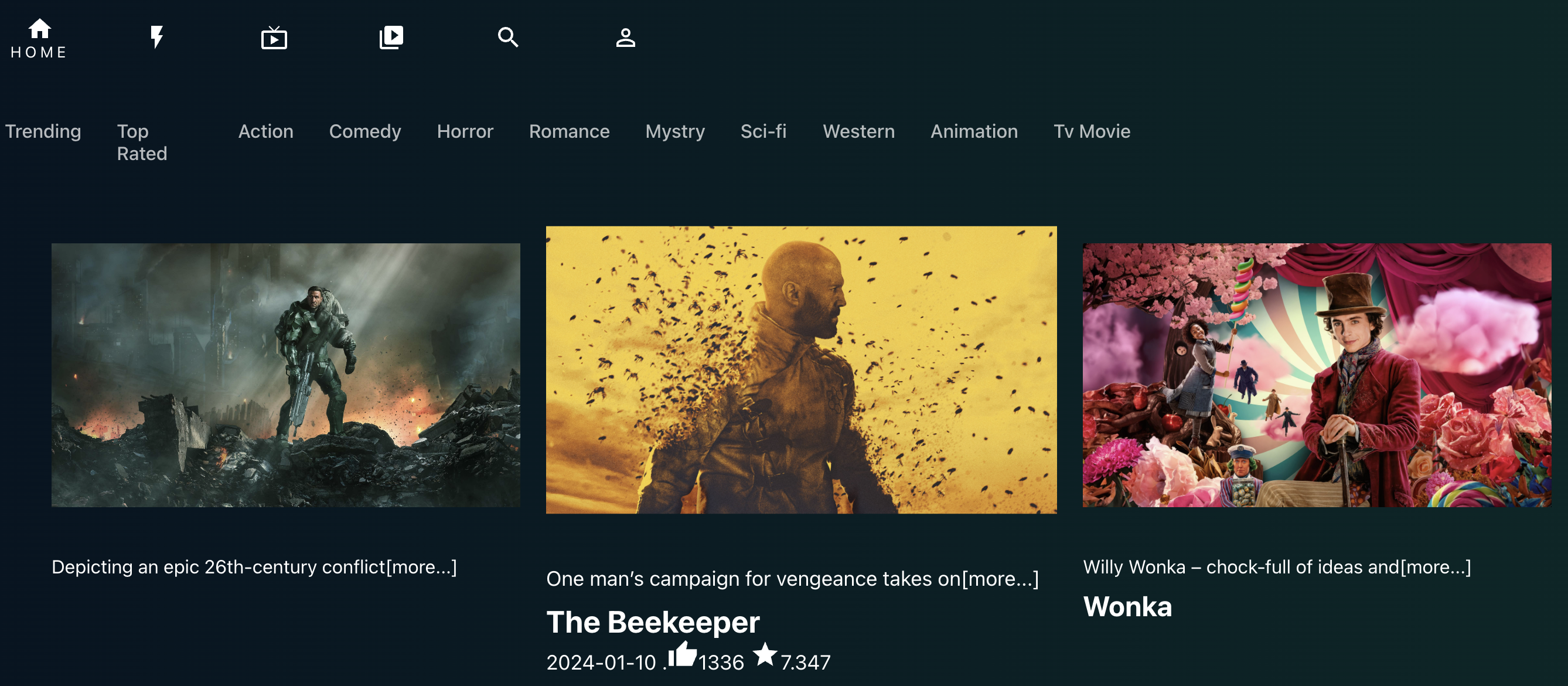
Task: Click the star rating icon beside 7.347
Action: point(765,655)
